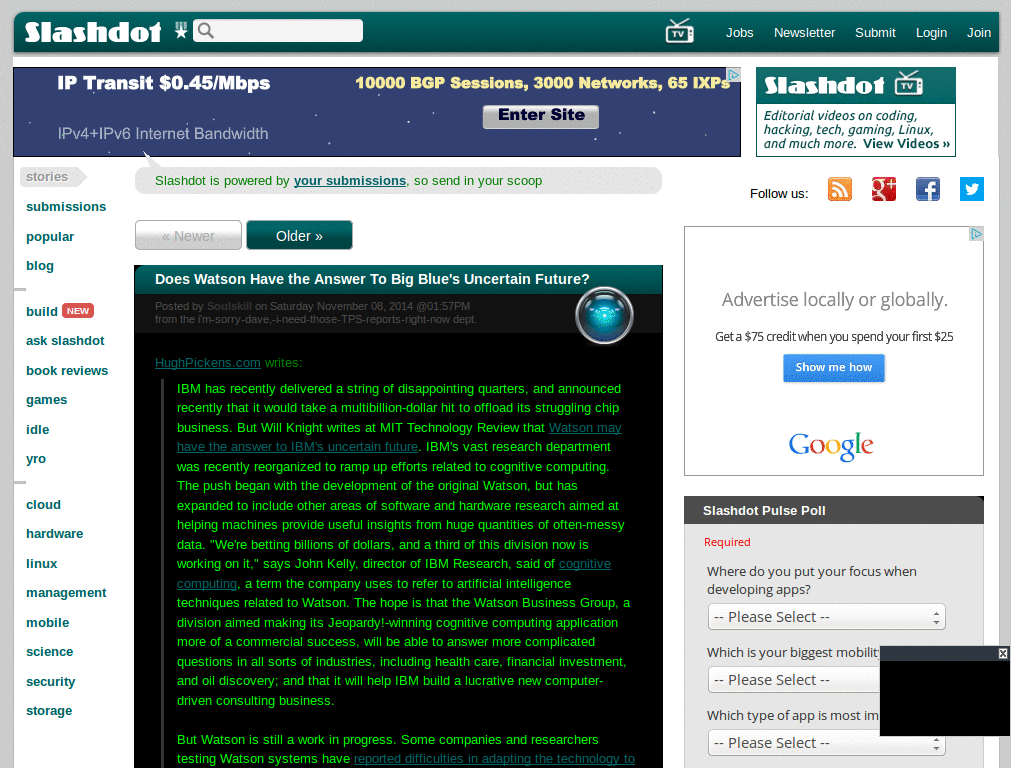
Task: Open the type of app poll dropdown
Action: pyautogui.click(x=826, y=743)
